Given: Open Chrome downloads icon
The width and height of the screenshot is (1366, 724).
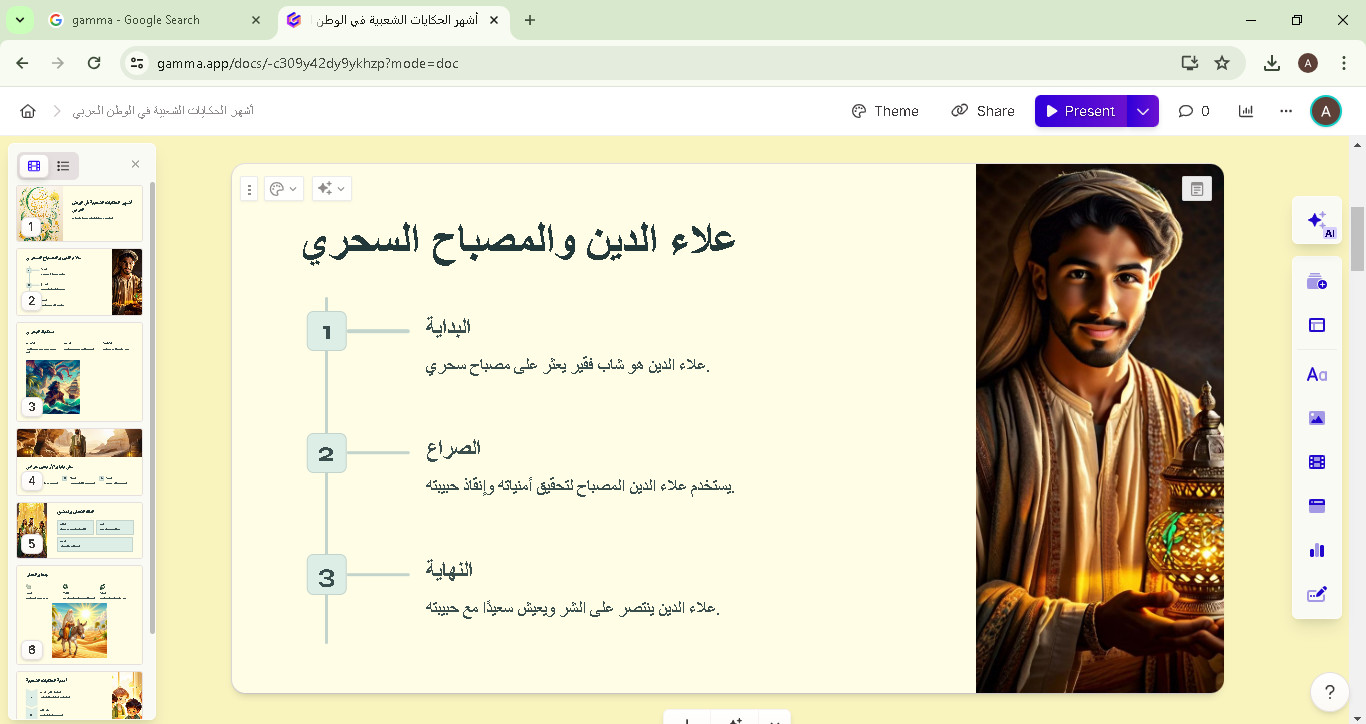Looking at the screenshot, I should coord(1272,63).
